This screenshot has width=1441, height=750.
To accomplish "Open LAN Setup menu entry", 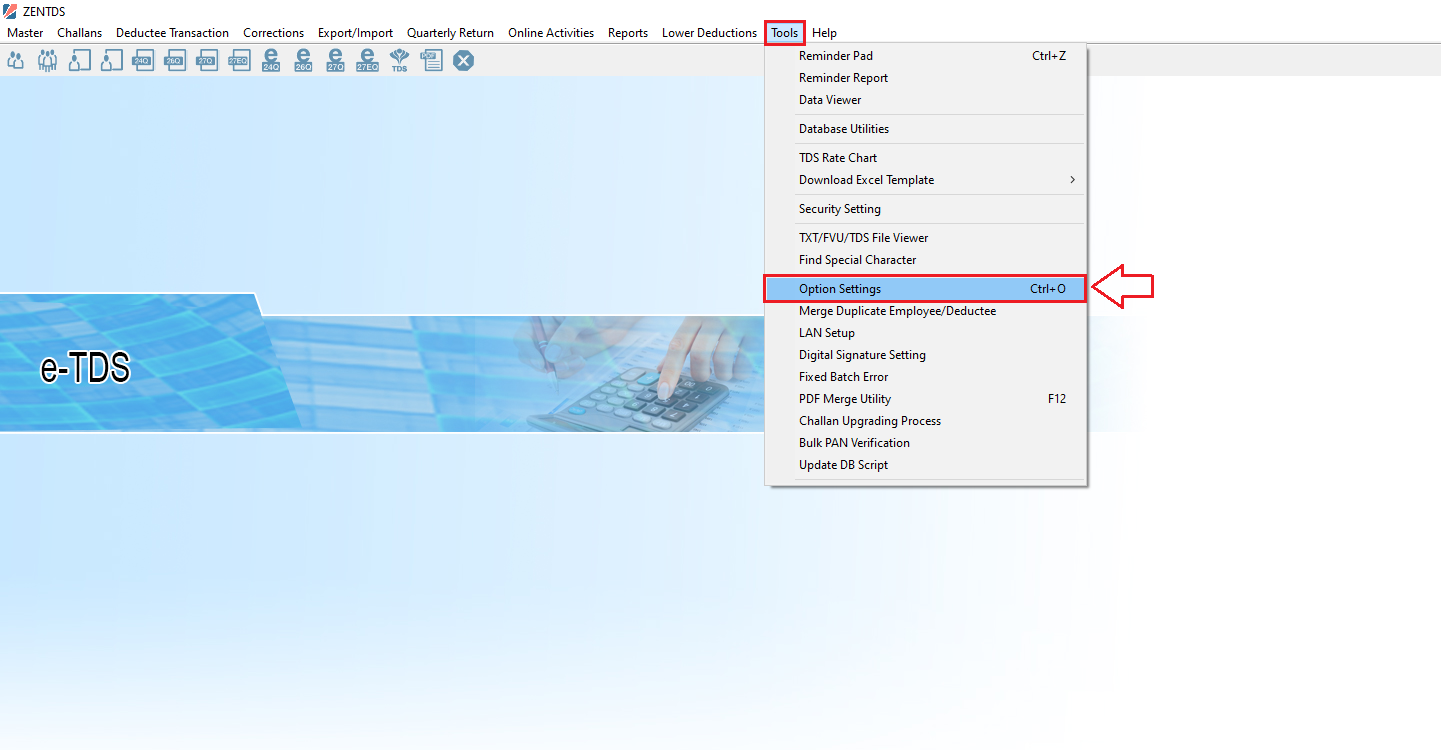I will [926, 333].
